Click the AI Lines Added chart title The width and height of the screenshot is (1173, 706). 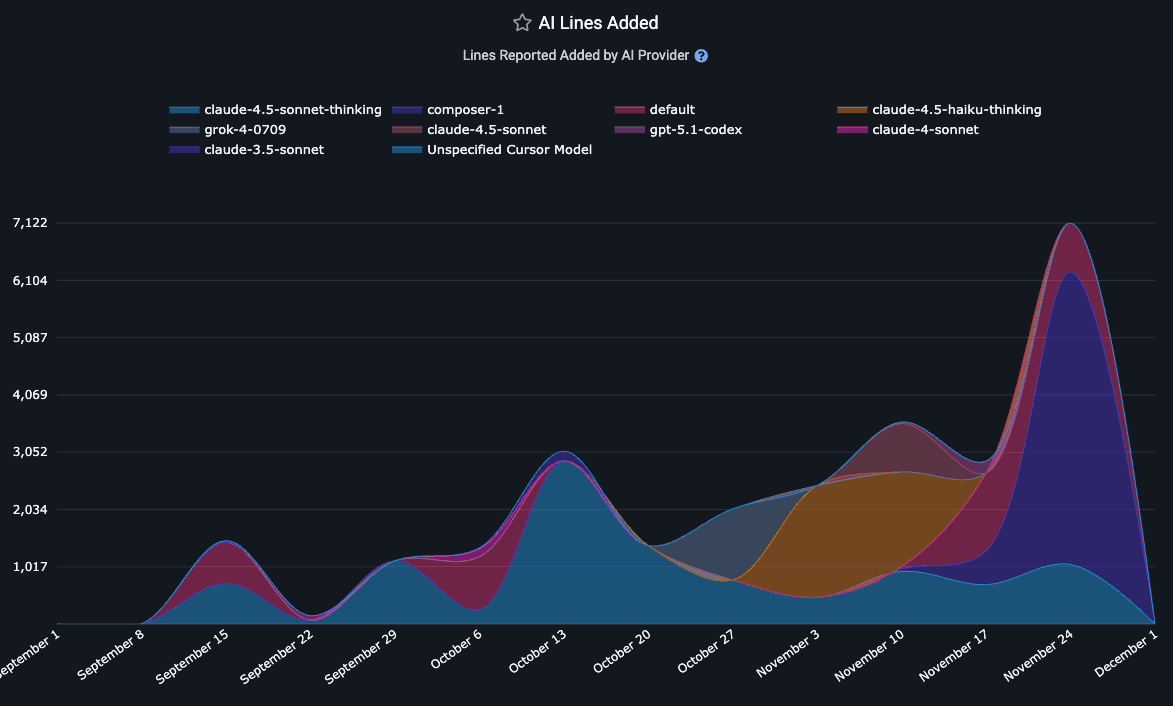[x=598, y=23]
